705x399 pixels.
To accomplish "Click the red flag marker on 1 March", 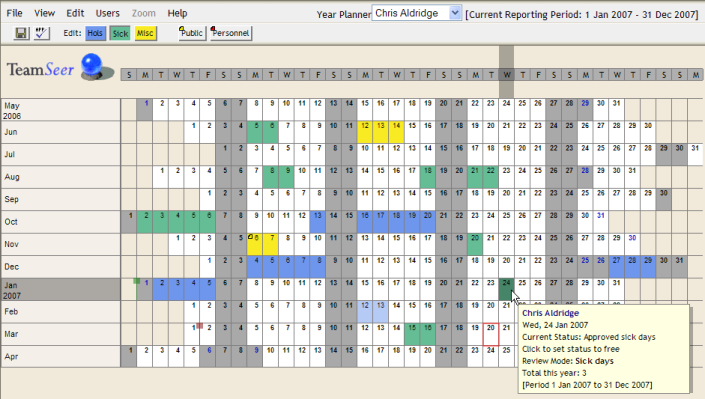I will pyautogui.click(x=200, y=326).
